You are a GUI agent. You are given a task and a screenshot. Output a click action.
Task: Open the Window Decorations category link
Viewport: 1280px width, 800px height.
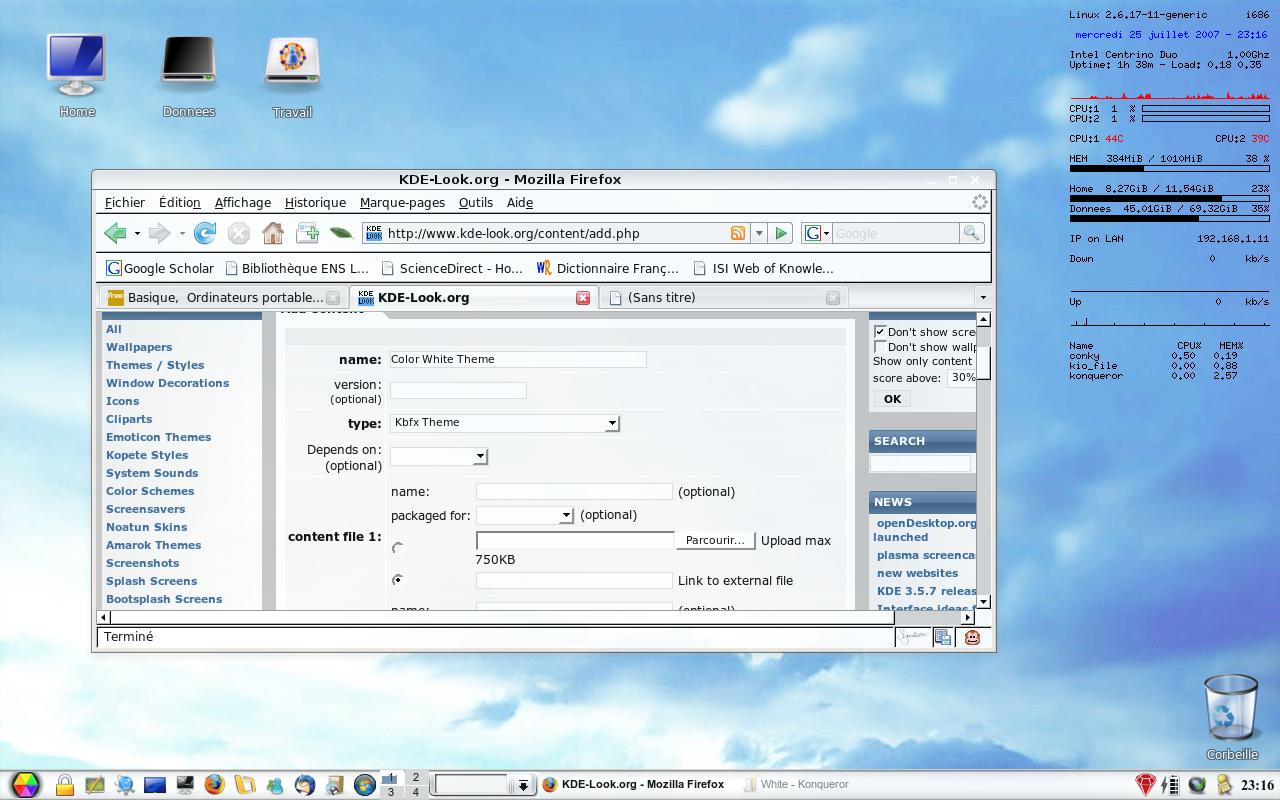tap(167, 383)
